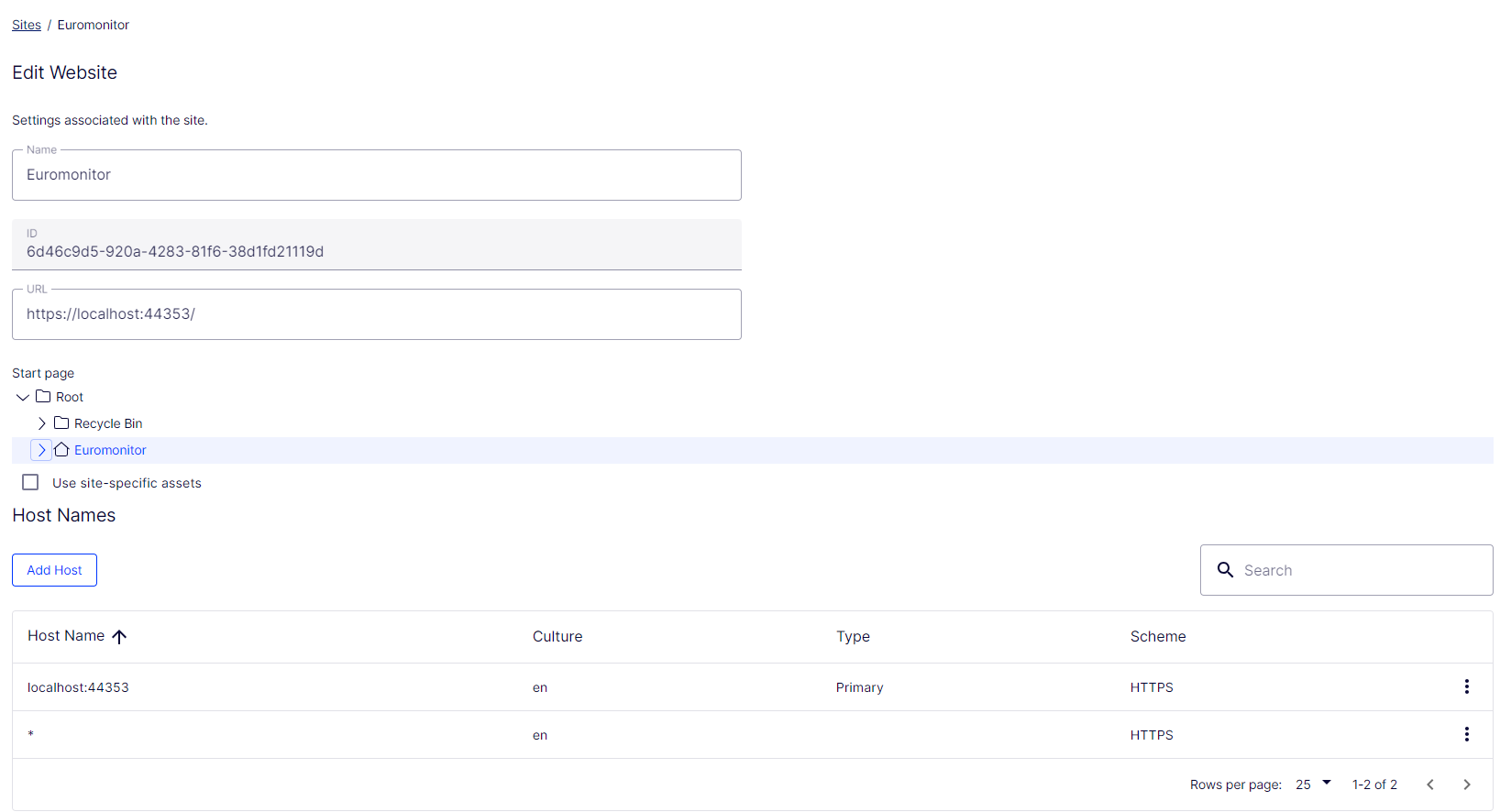1500x812 pixels.
Task: Enable Use site-specific assets checkbox
Action: [30, 483]
